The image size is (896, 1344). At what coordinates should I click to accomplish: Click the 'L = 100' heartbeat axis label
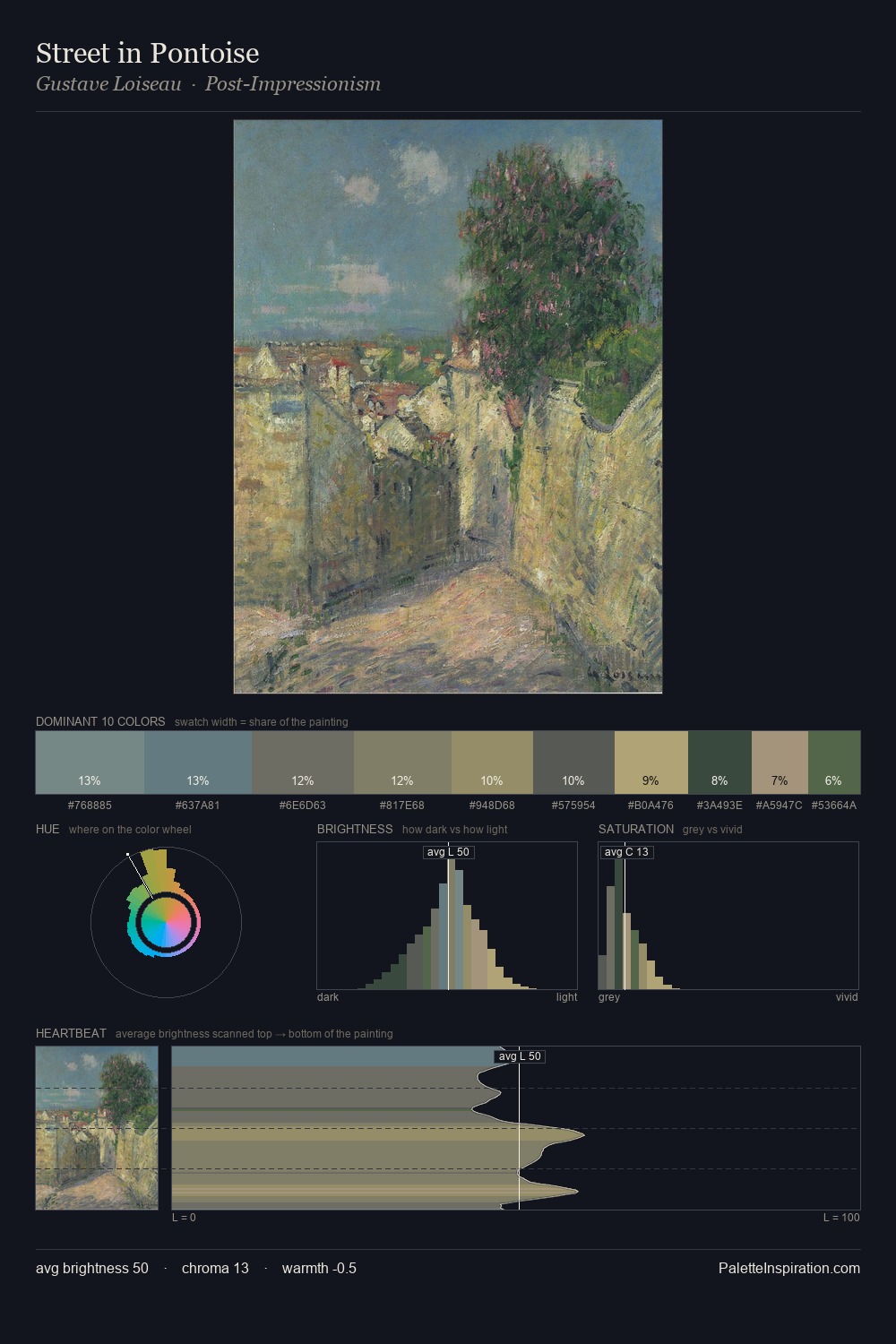pyautogui.click(x=841, y=1218)
